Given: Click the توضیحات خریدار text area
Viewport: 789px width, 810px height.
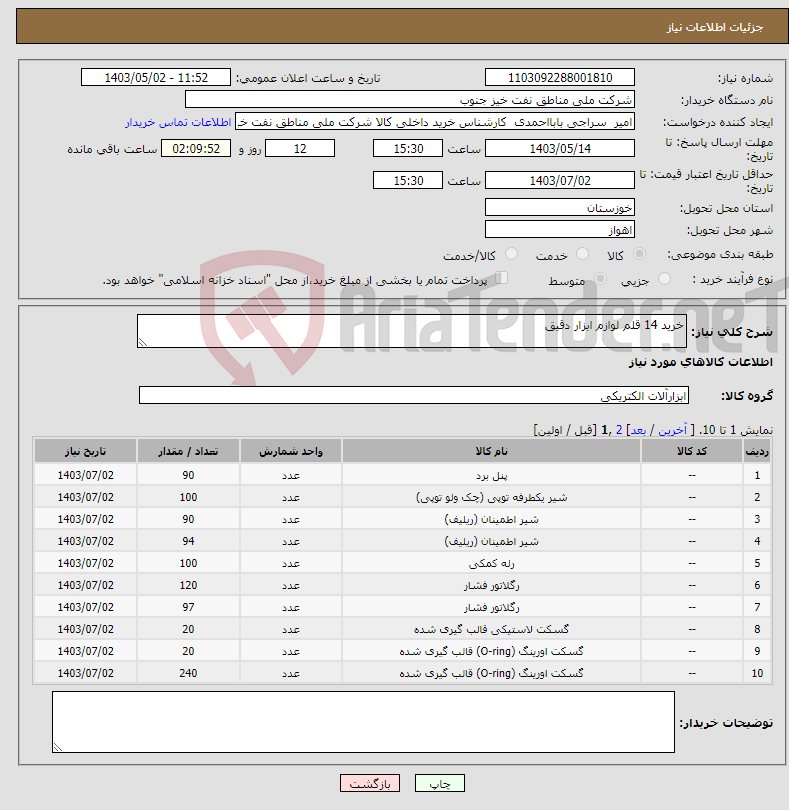Looking at the screenshot, I should click(x=363, y=722).
